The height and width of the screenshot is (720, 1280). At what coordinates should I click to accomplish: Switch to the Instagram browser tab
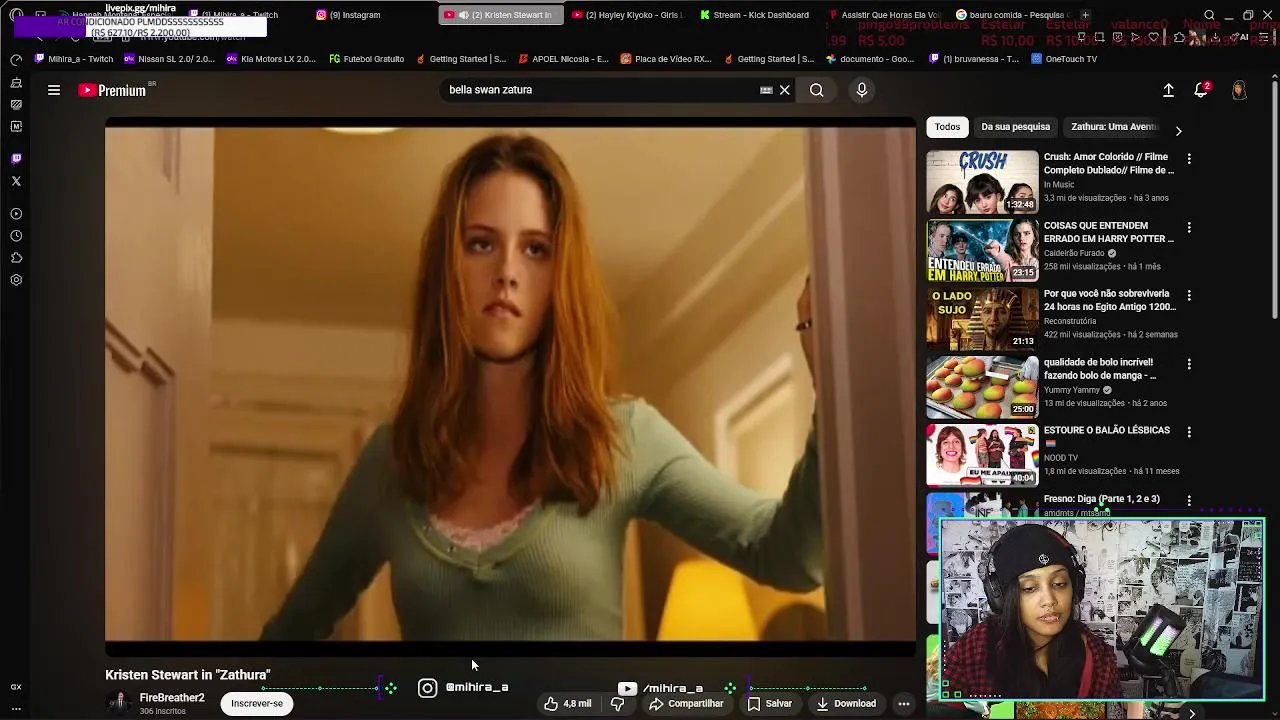370,15
